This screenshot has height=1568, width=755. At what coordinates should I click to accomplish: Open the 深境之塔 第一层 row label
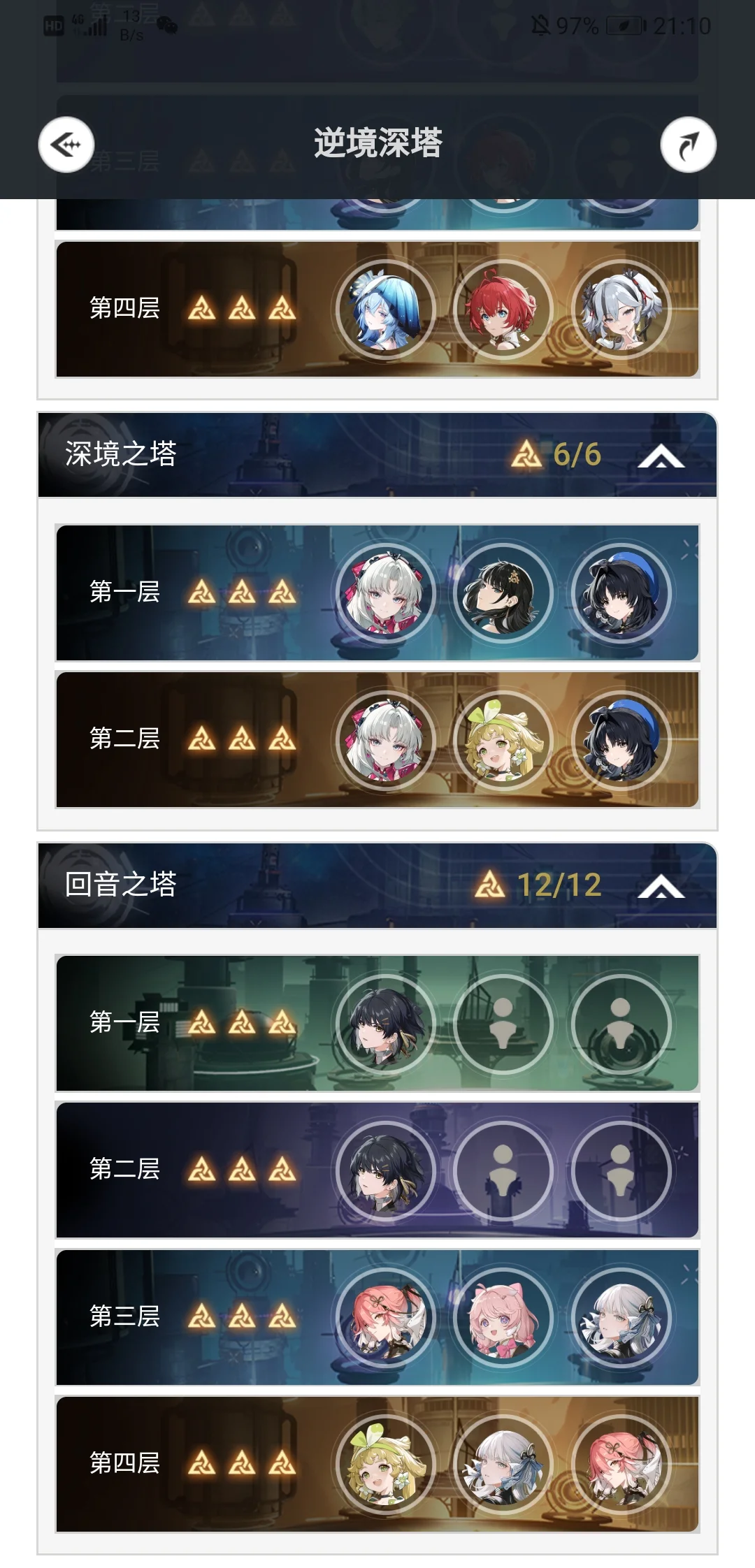point(124,593)
